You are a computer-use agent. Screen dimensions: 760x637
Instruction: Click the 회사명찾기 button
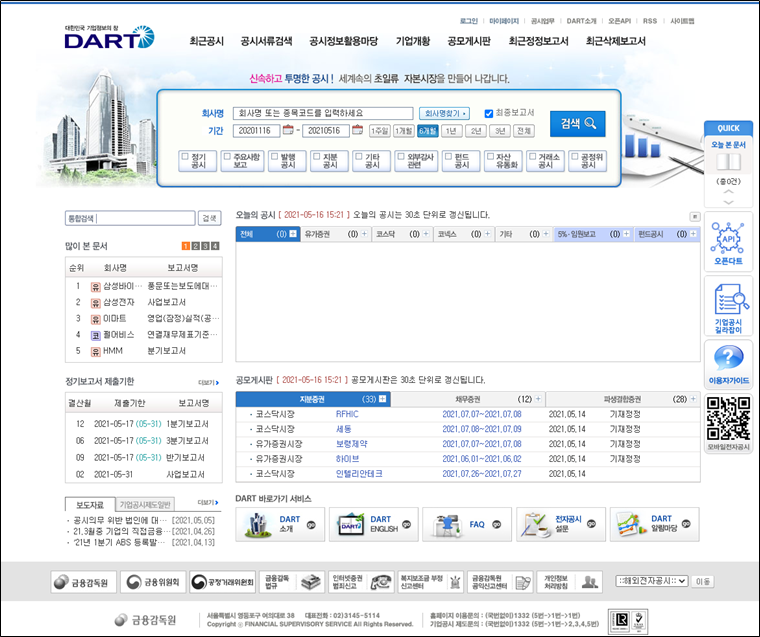(444, 113)
